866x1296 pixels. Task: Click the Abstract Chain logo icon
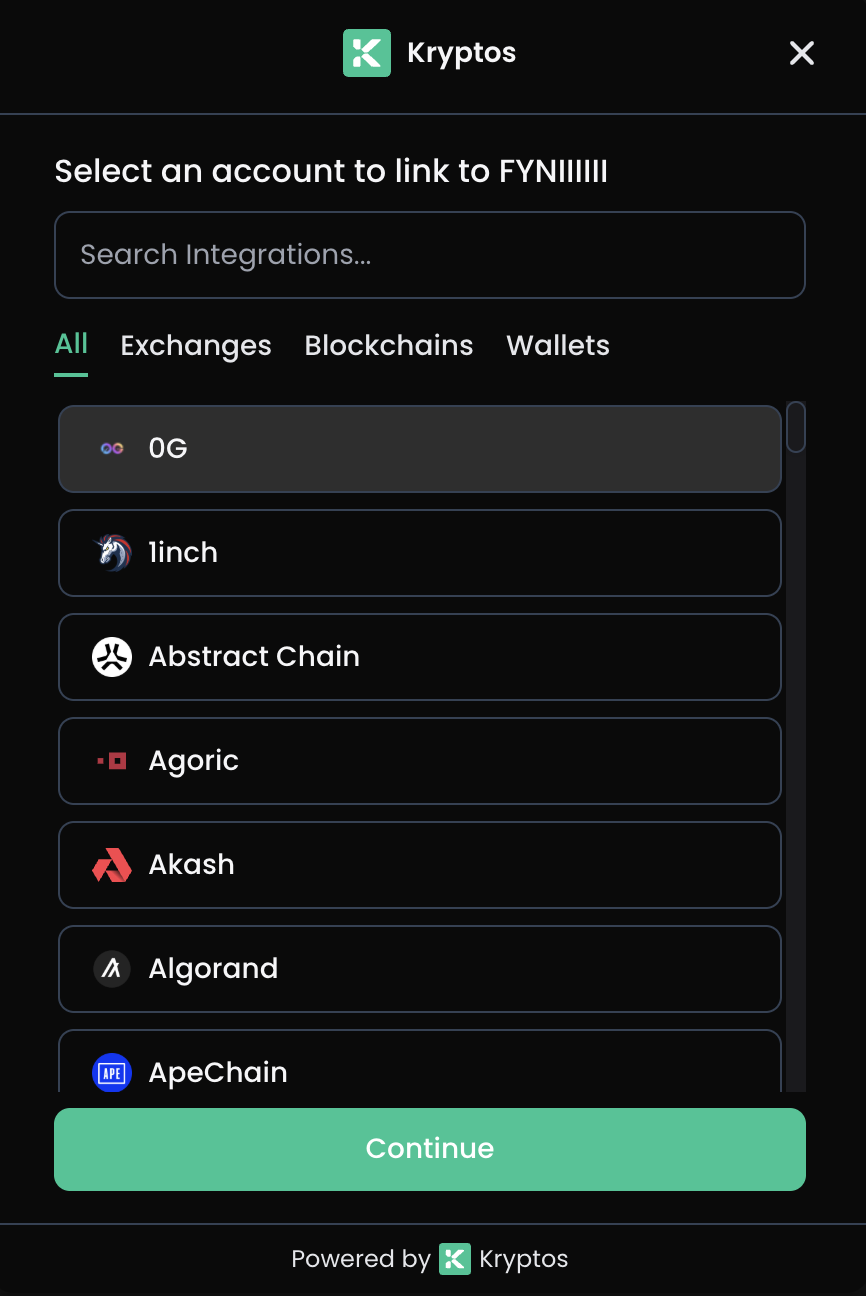tap(112, 657)
